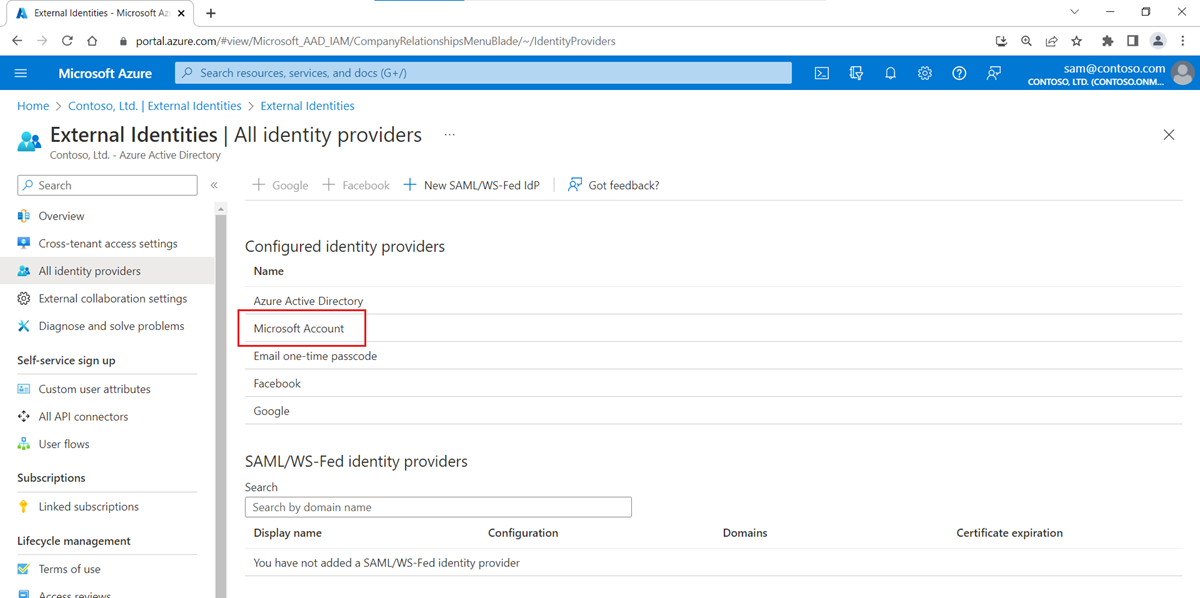The width and height of the screenshot is (1200, 598).
Task: Toggle the browser side panel icon
Action: pos(1132,41)
